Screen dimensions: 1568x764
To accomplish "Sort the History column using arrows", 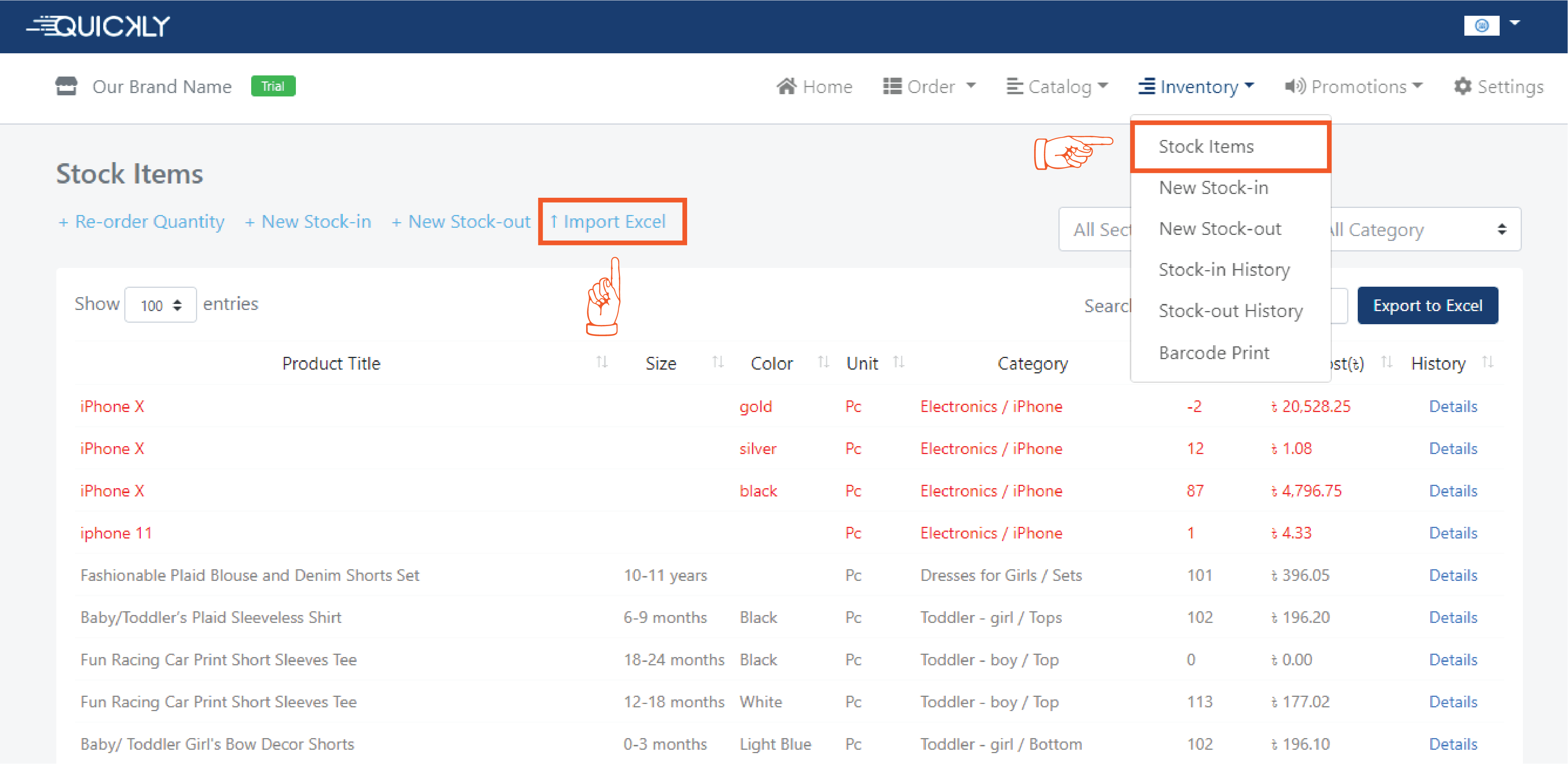I will point(1488,362).
